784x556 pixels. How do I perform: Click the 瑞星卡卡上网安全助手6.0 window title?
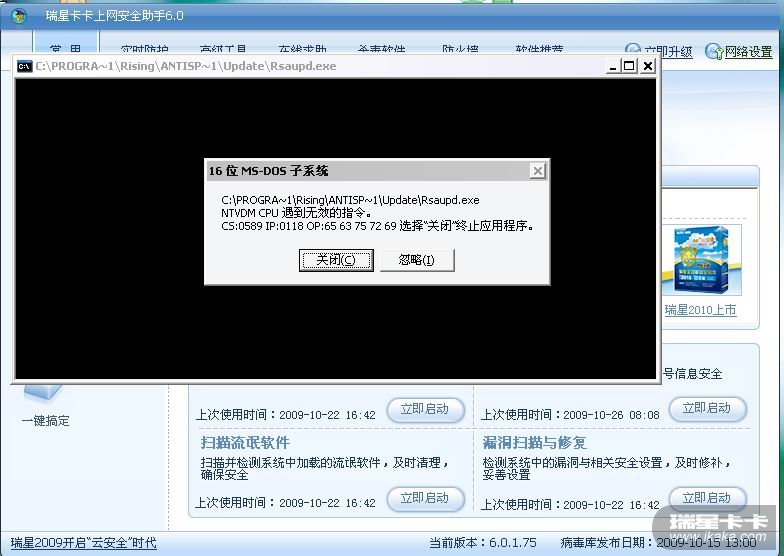[x=114, y=16]
